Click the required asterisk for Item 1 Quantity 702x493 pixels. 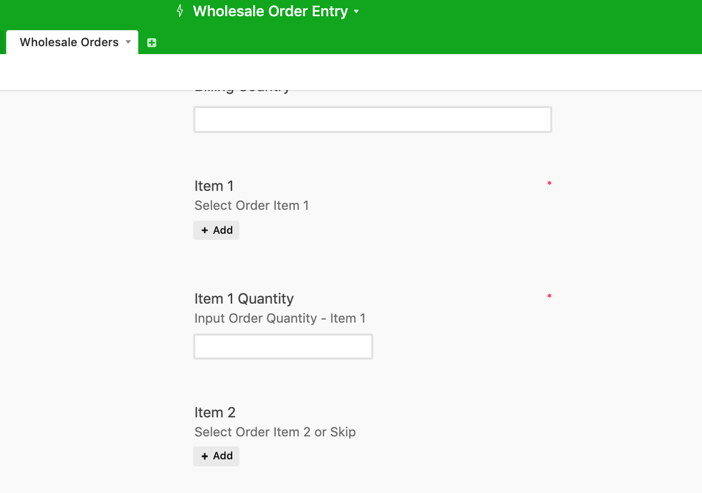coord(549,297)
